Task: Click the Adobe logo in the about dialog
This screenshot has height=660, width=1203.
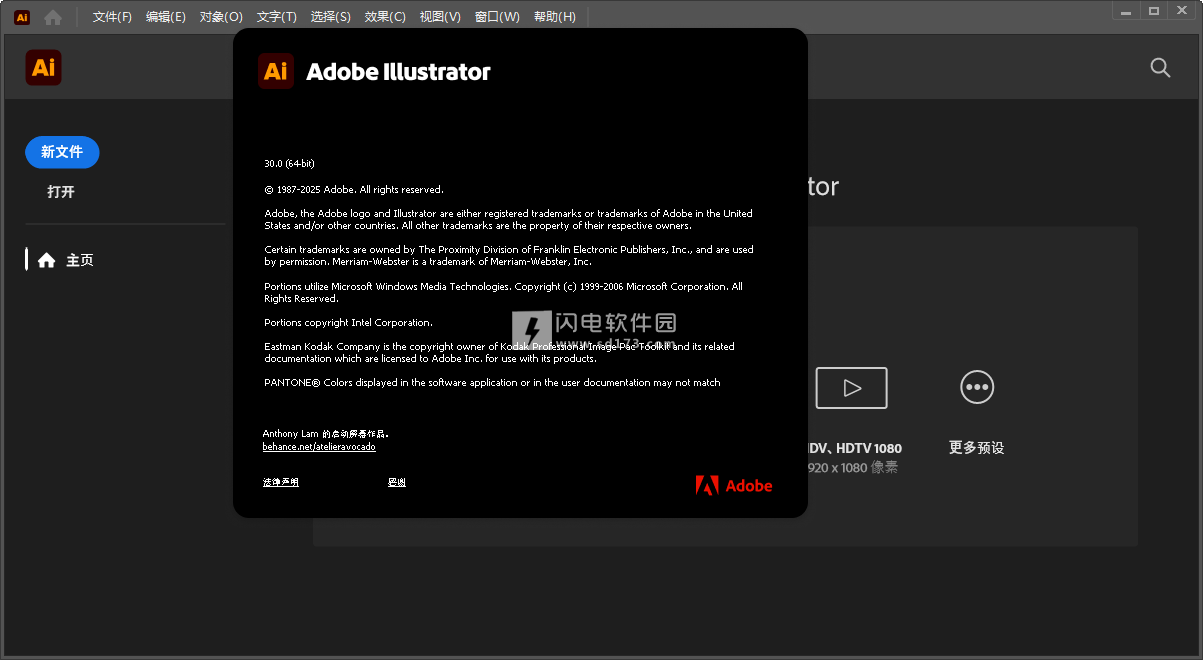Action: pos(734,486)
